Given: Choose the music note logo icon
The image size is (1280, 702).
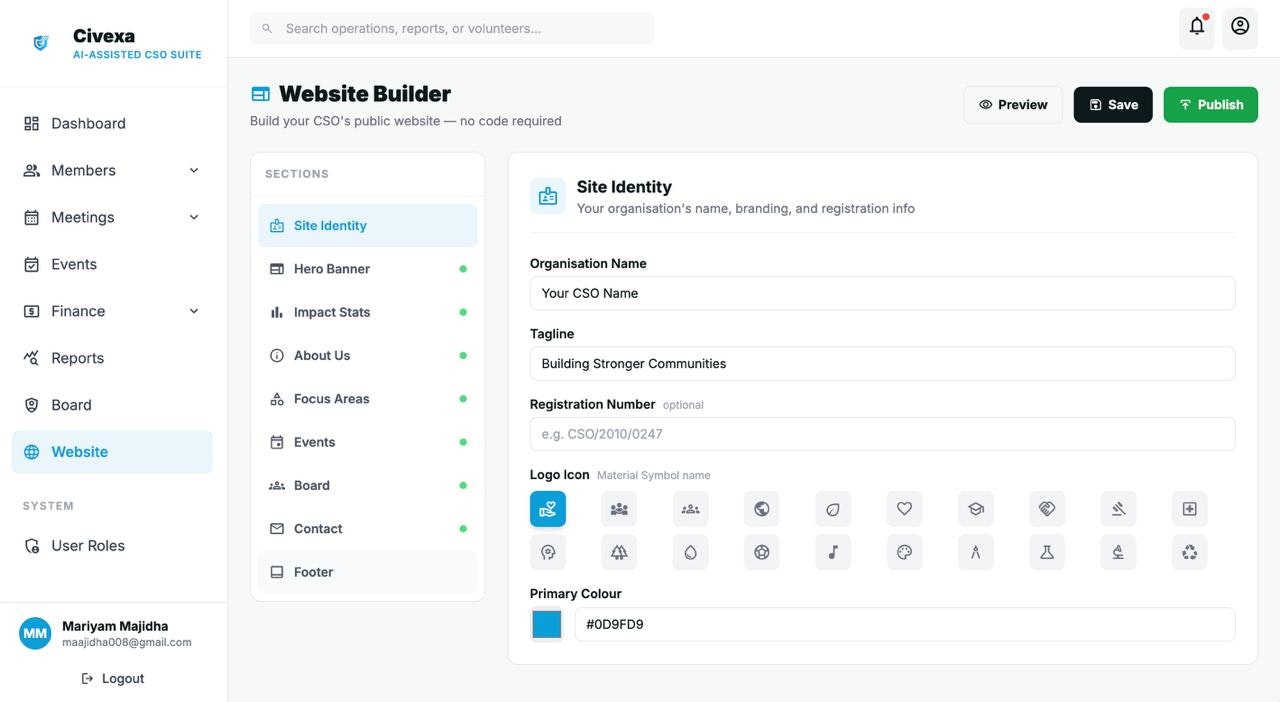Looking at the screenshot, I should coord(832,551).
